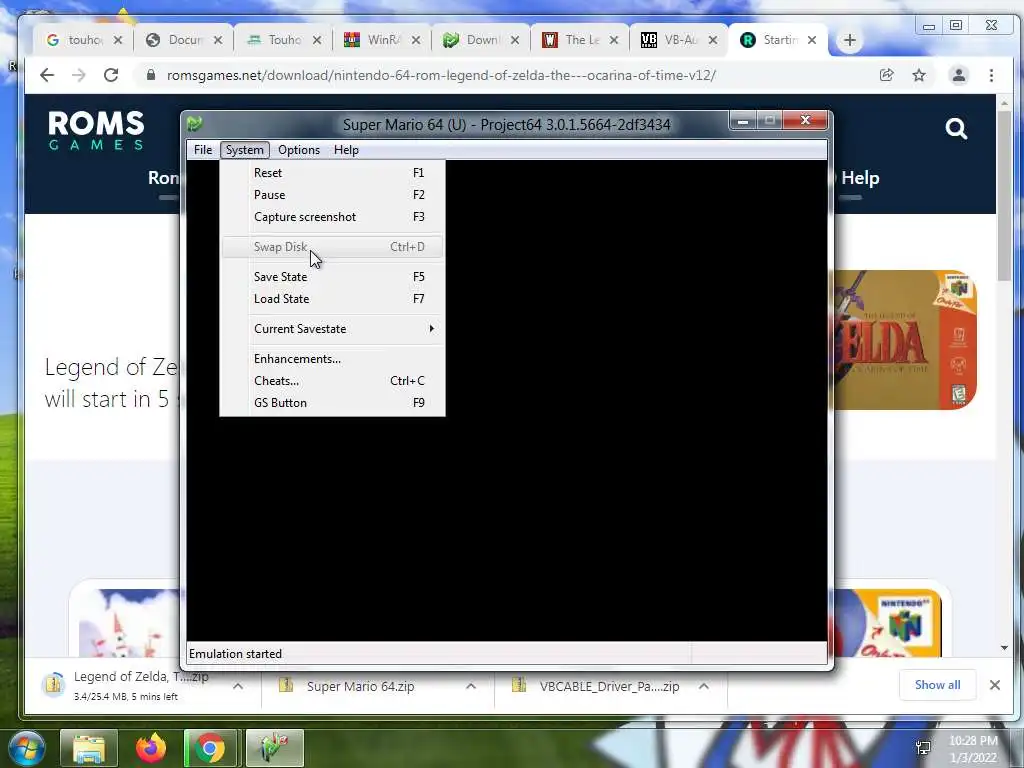Image resolution: width=1024 pixels, height=768 pixels.
Task: Close the Chrome downloads bar
Action: 995,685
